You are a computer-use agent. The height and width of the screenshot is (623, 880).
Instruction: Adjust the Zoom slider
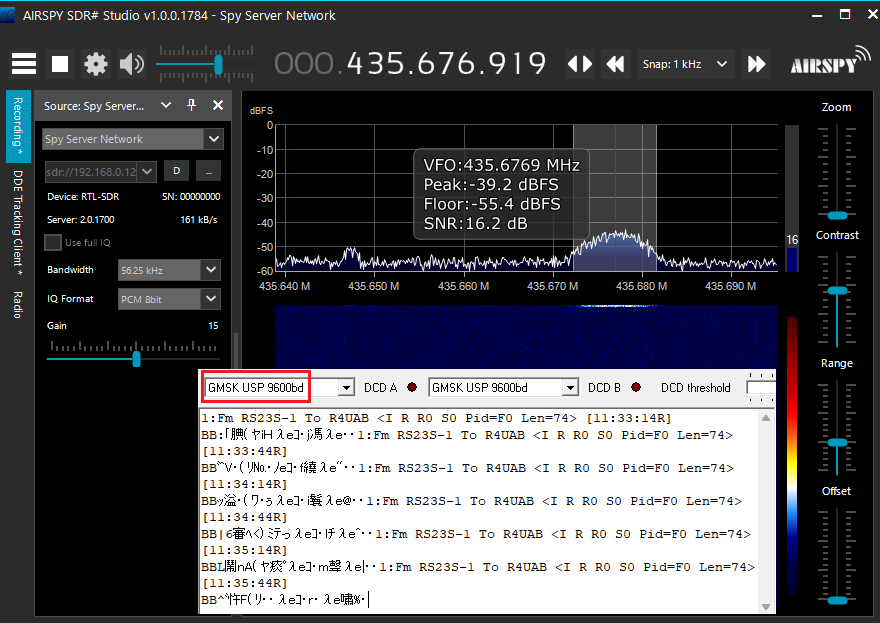[837, 215]
